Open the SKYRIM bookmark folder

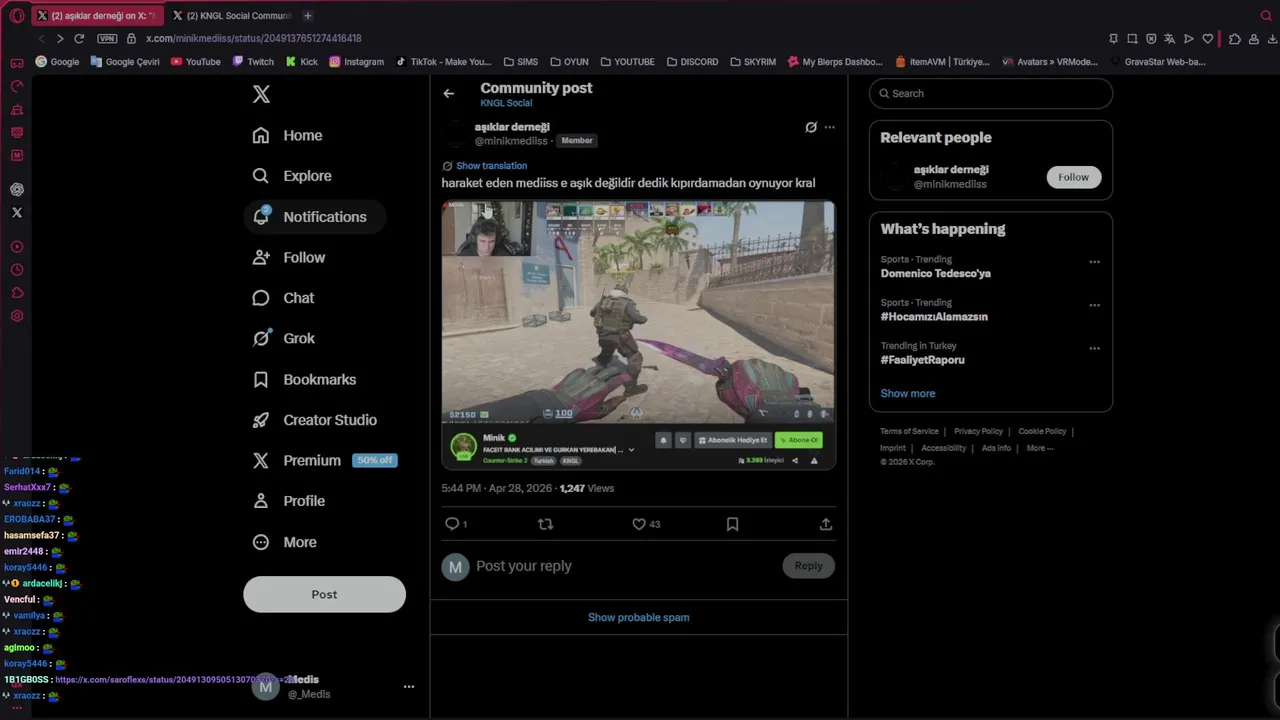coord(752,61)
